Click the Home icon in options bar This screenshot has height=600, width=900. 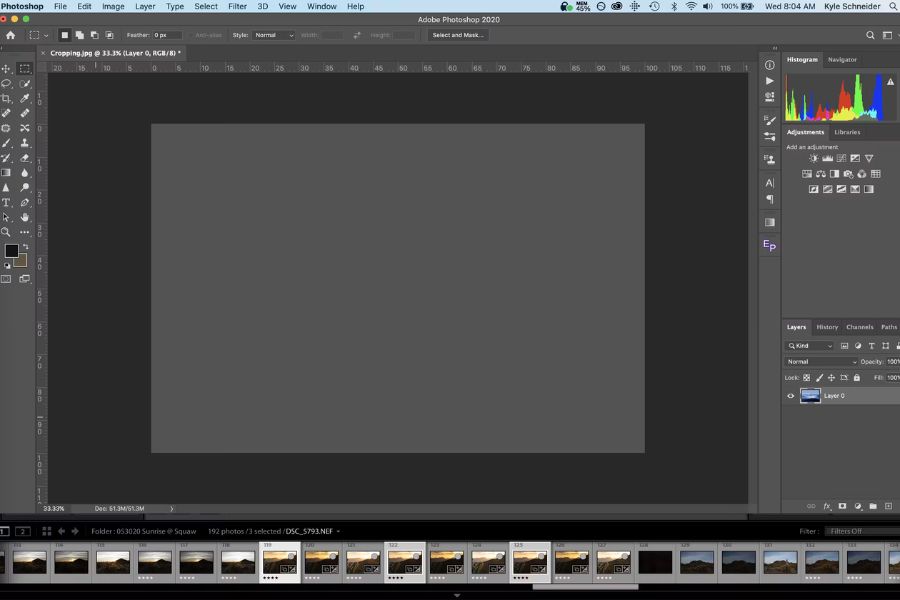[x=10, y=35]
